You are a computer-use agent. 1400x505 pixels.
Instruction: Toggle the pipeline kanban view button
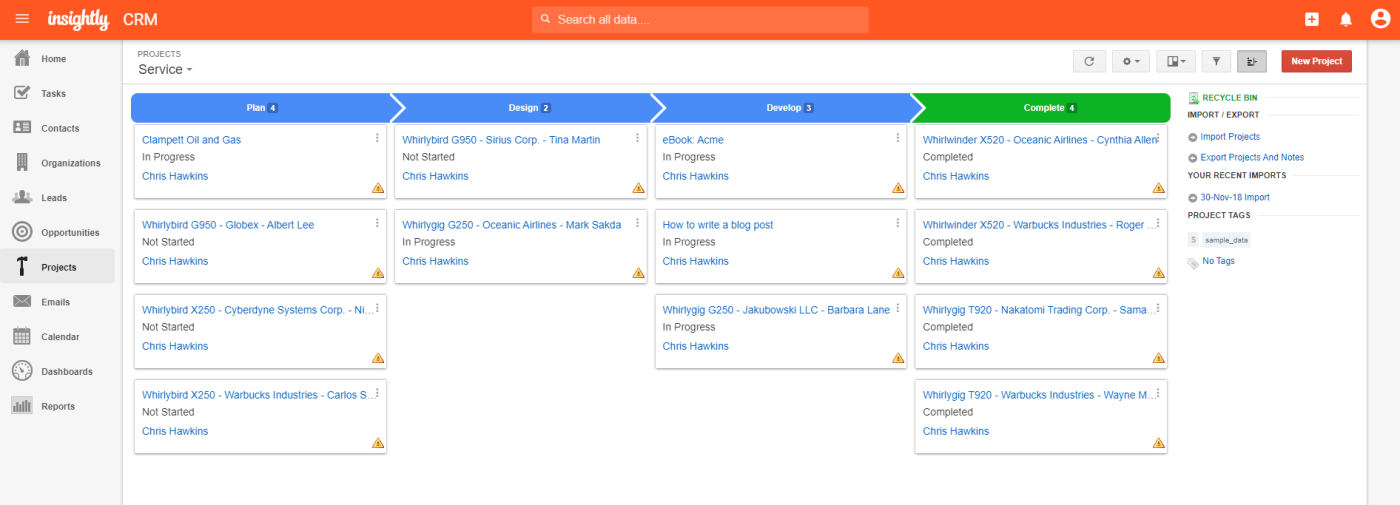[1252, 61]
